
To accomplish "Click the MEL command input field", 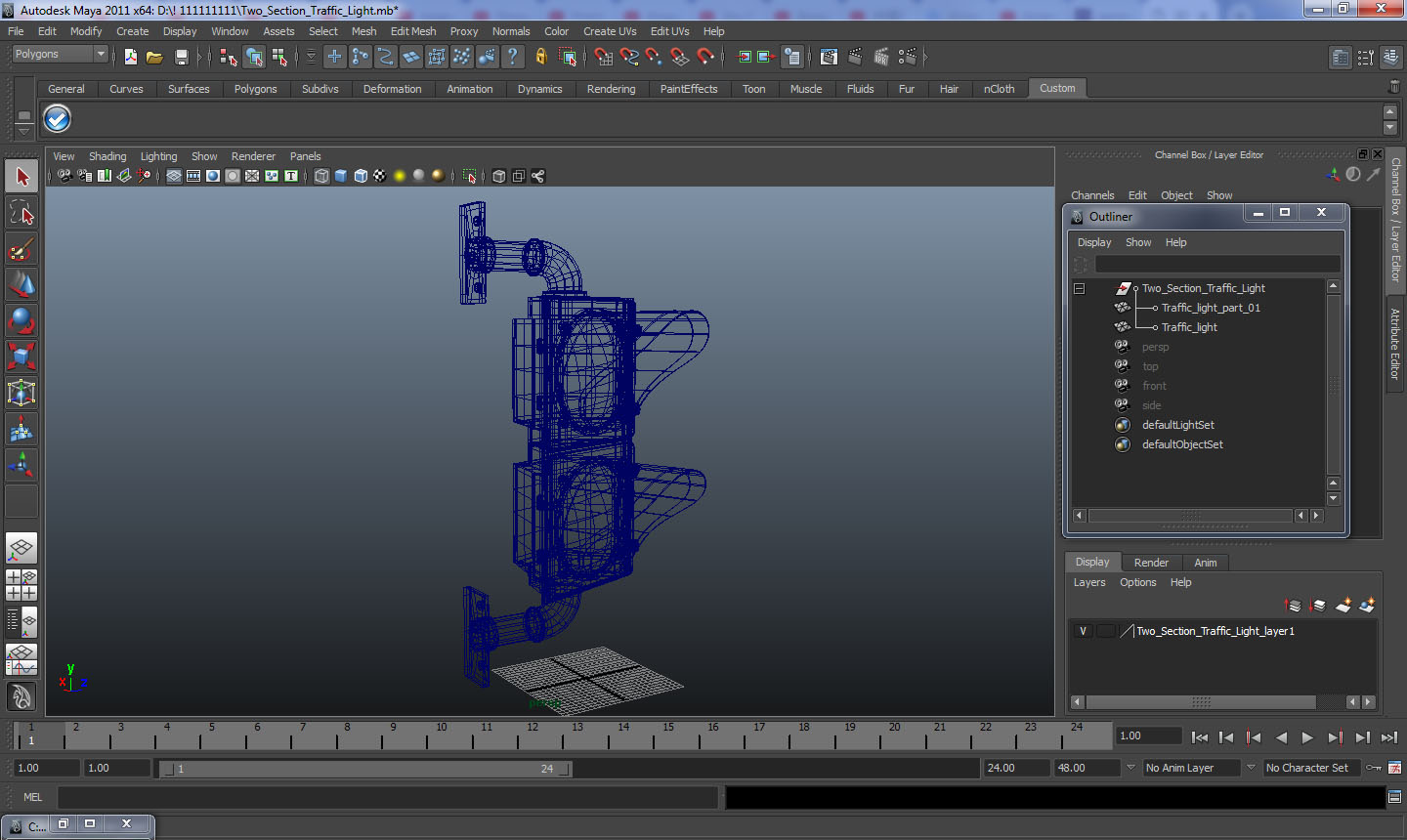I will click(x=388, y=797).
